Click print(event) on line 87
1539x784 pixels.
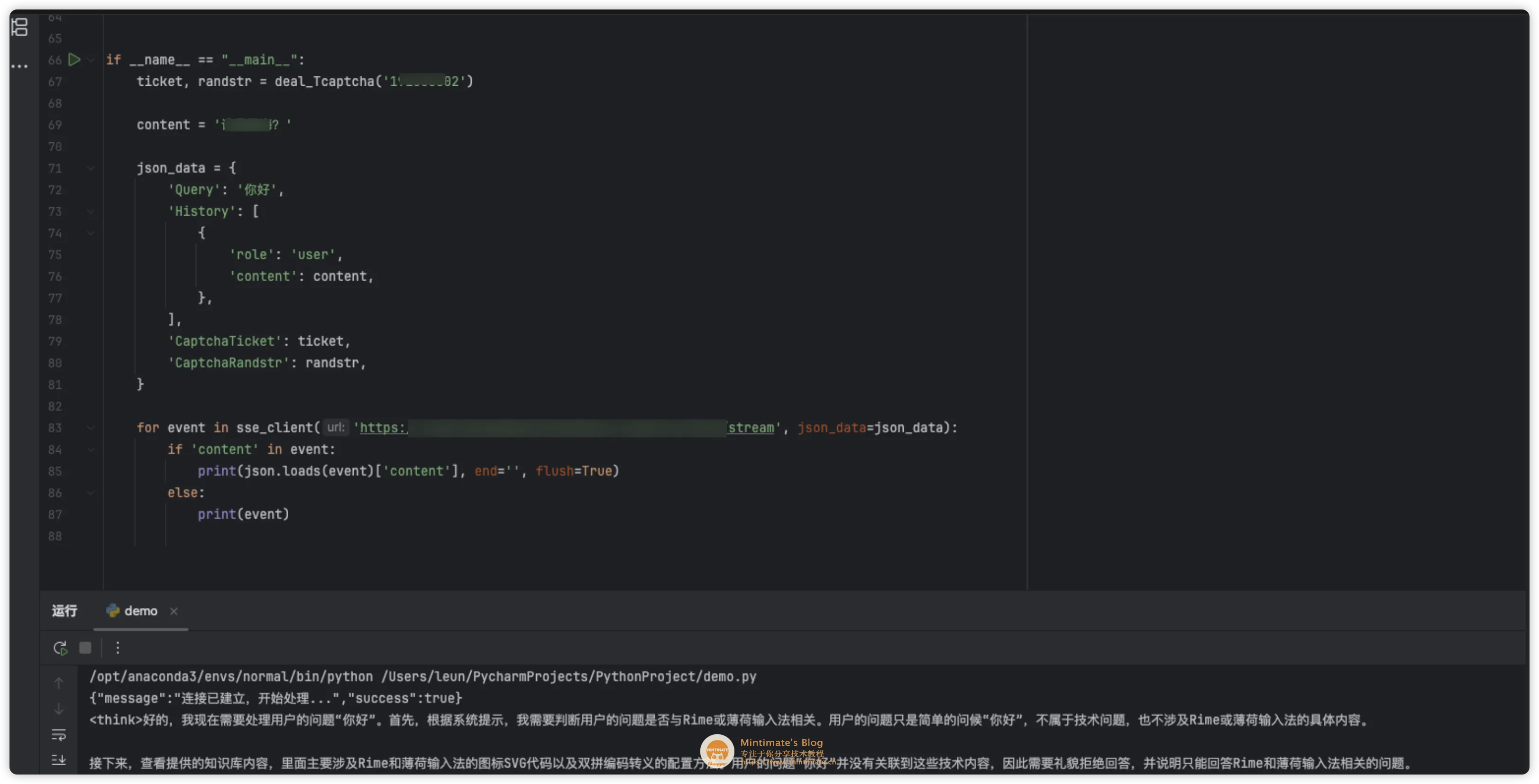coord(243,514)
